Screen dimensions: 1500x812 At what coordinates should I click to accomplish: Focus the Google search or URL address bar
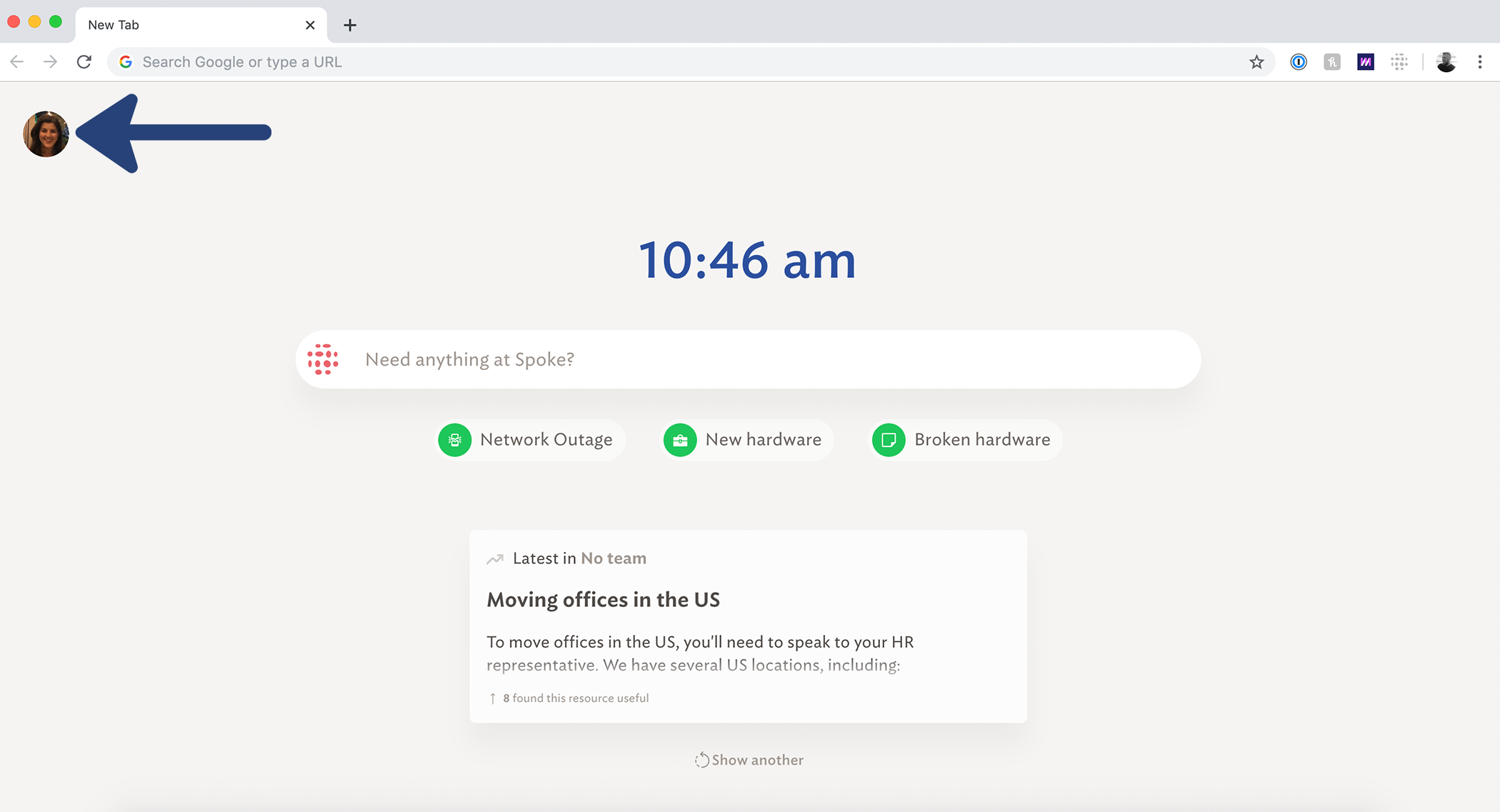pyautogui.click(x=691, y=62)
